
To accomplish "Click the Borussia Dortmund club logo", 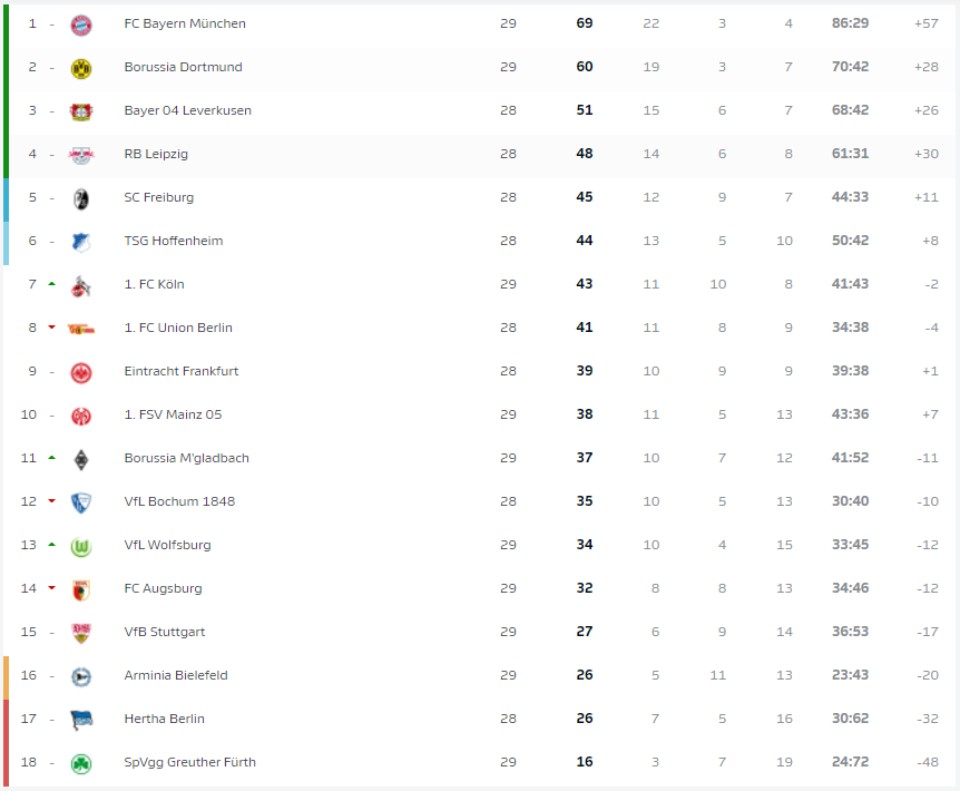I will pos(81,68).
